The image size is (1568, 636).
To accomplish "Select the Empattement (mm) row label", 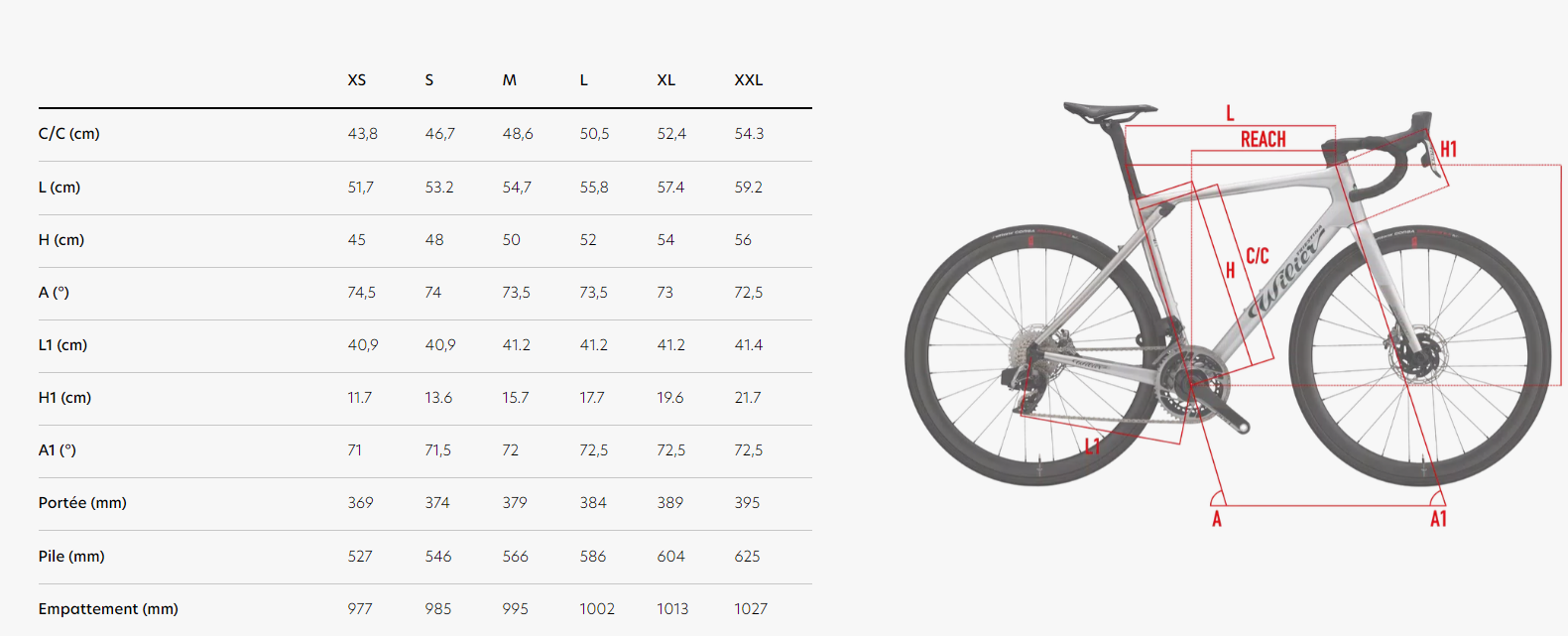I will 108,609.
